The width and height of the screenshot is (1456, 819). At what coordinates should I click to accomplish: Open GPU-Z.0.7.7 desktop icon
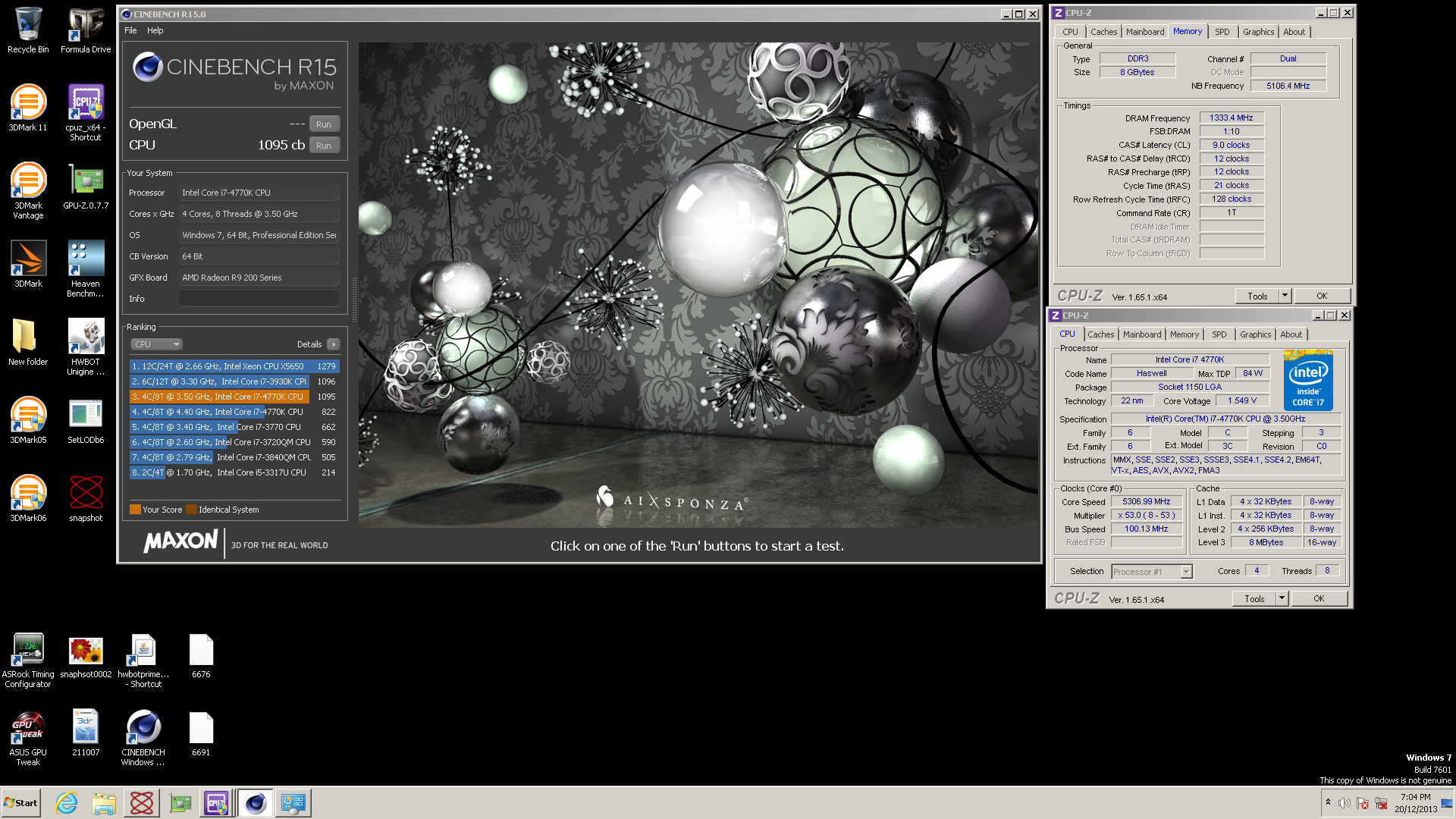[x=86, y=186]
